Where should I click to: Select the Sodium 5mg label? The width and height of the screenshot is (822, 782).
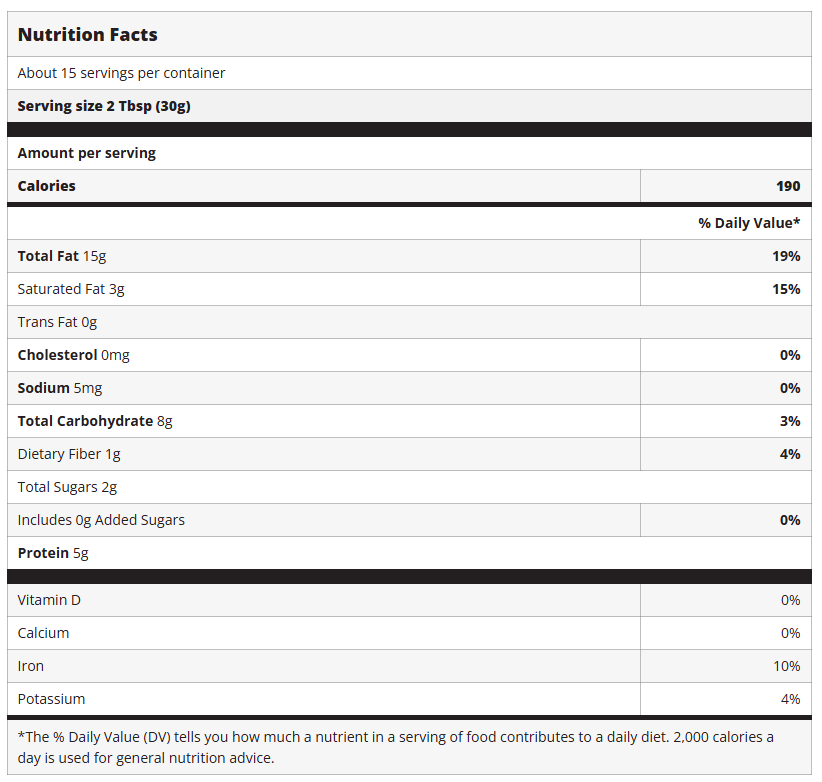coord(60,388)
